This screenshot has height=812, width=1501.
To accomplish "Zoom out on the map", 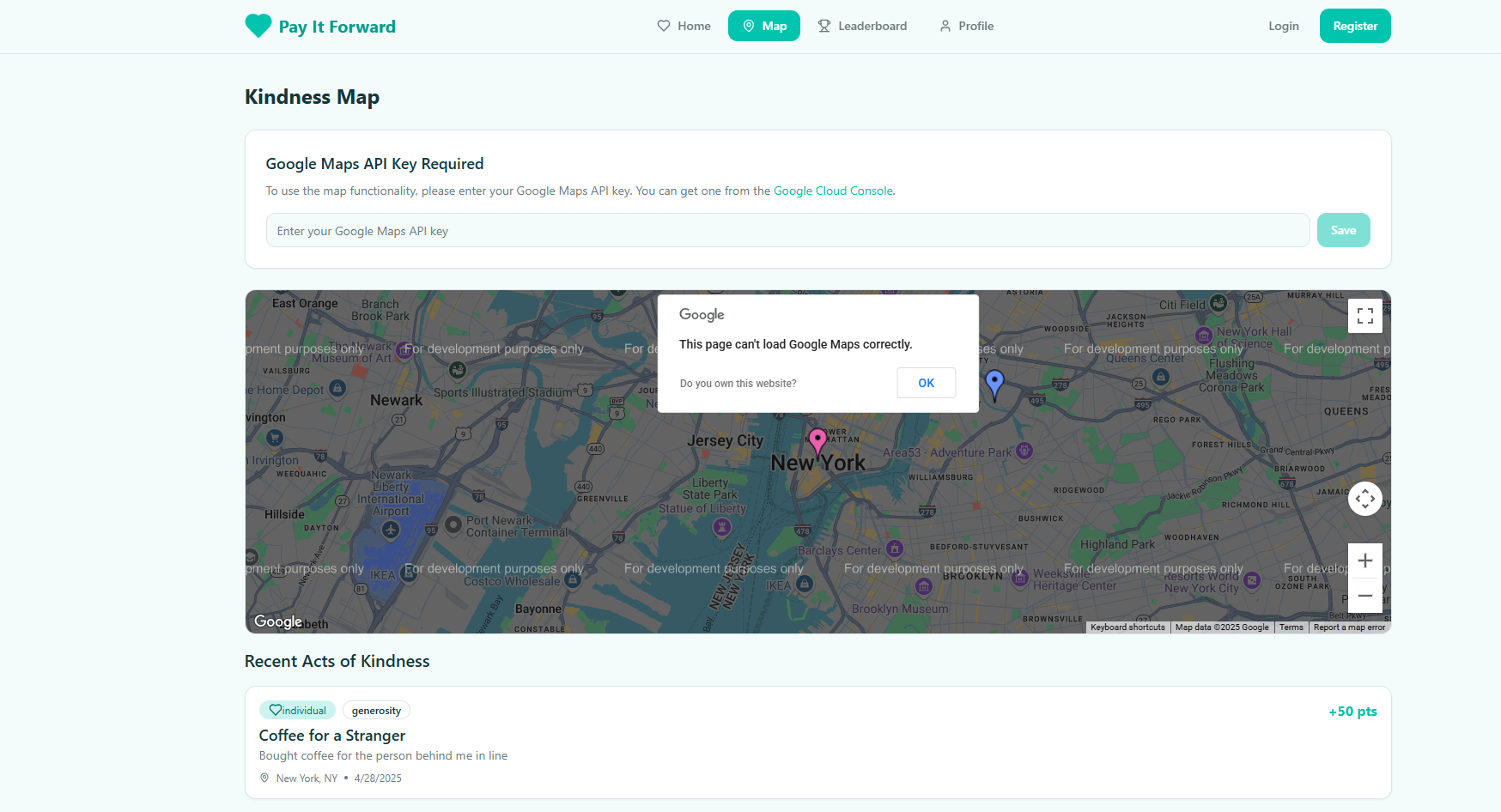I will [1365, 596].
